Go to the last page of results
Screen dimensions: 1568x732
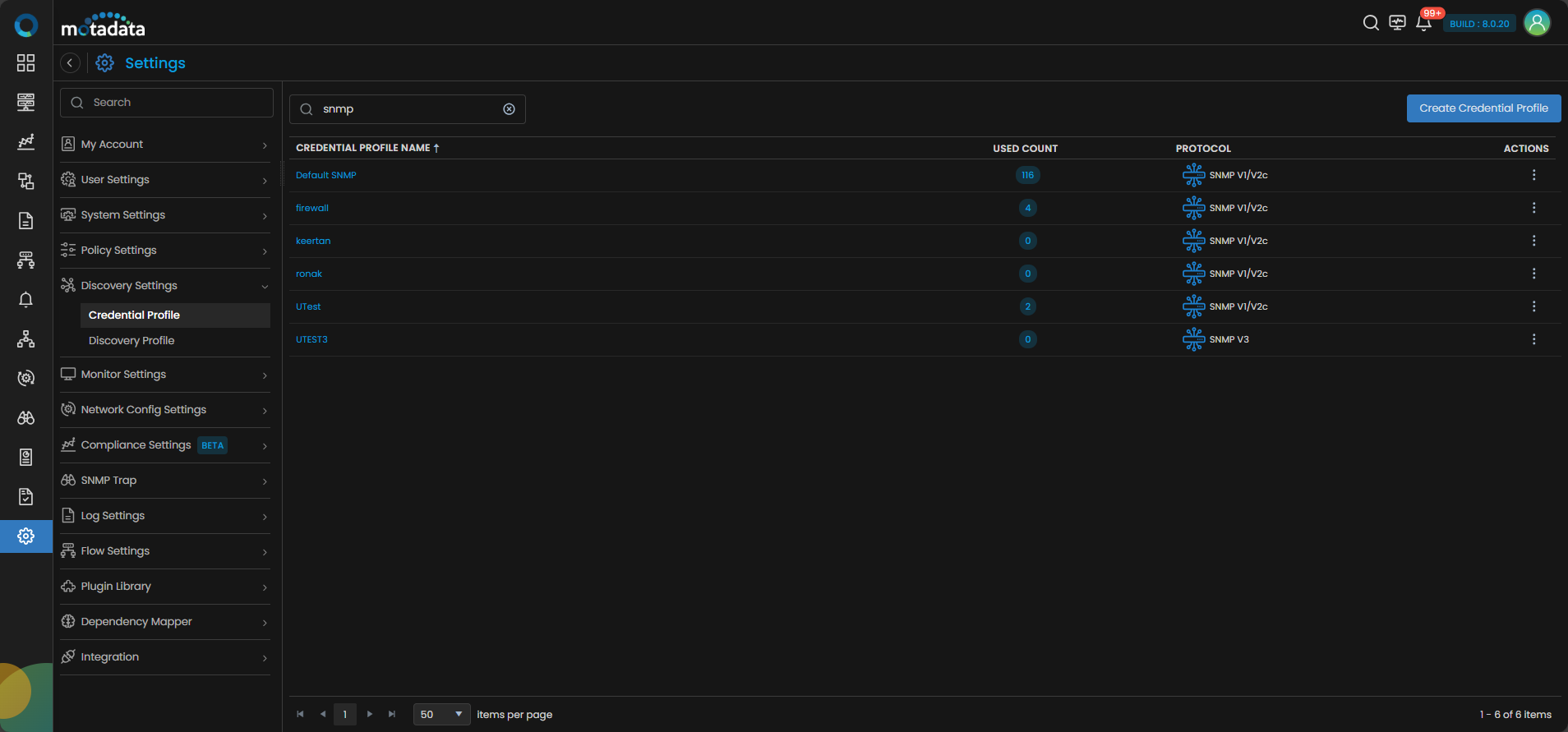coord(392,714)
